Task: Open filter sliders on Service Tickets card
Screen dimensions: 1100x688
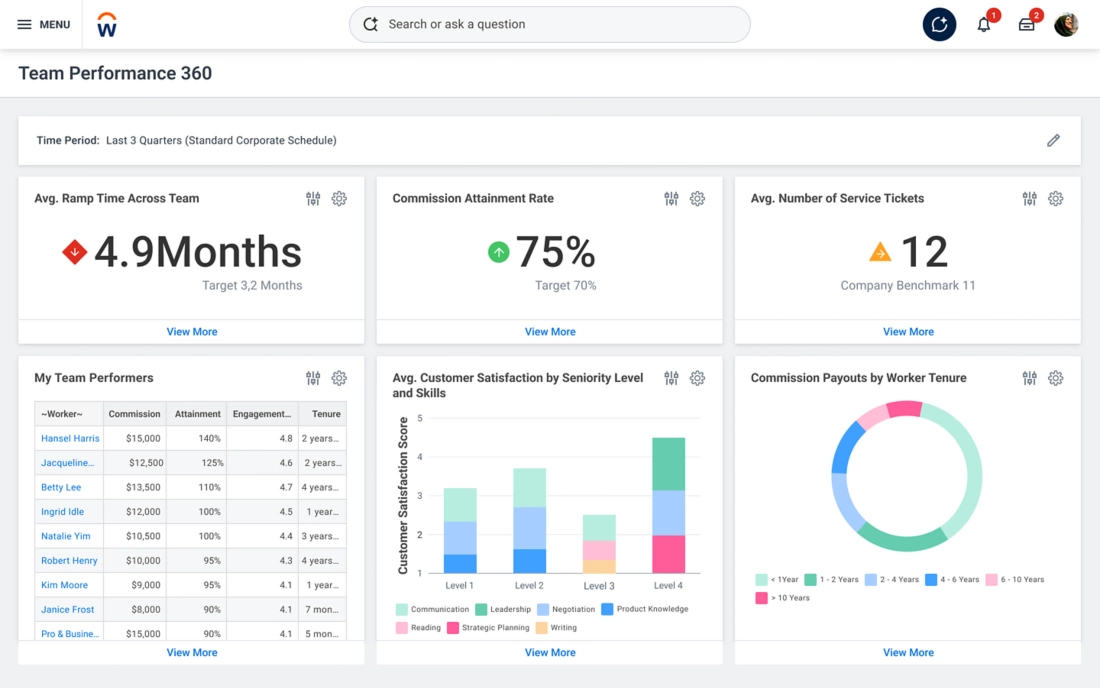Action: click(1029, 198)
